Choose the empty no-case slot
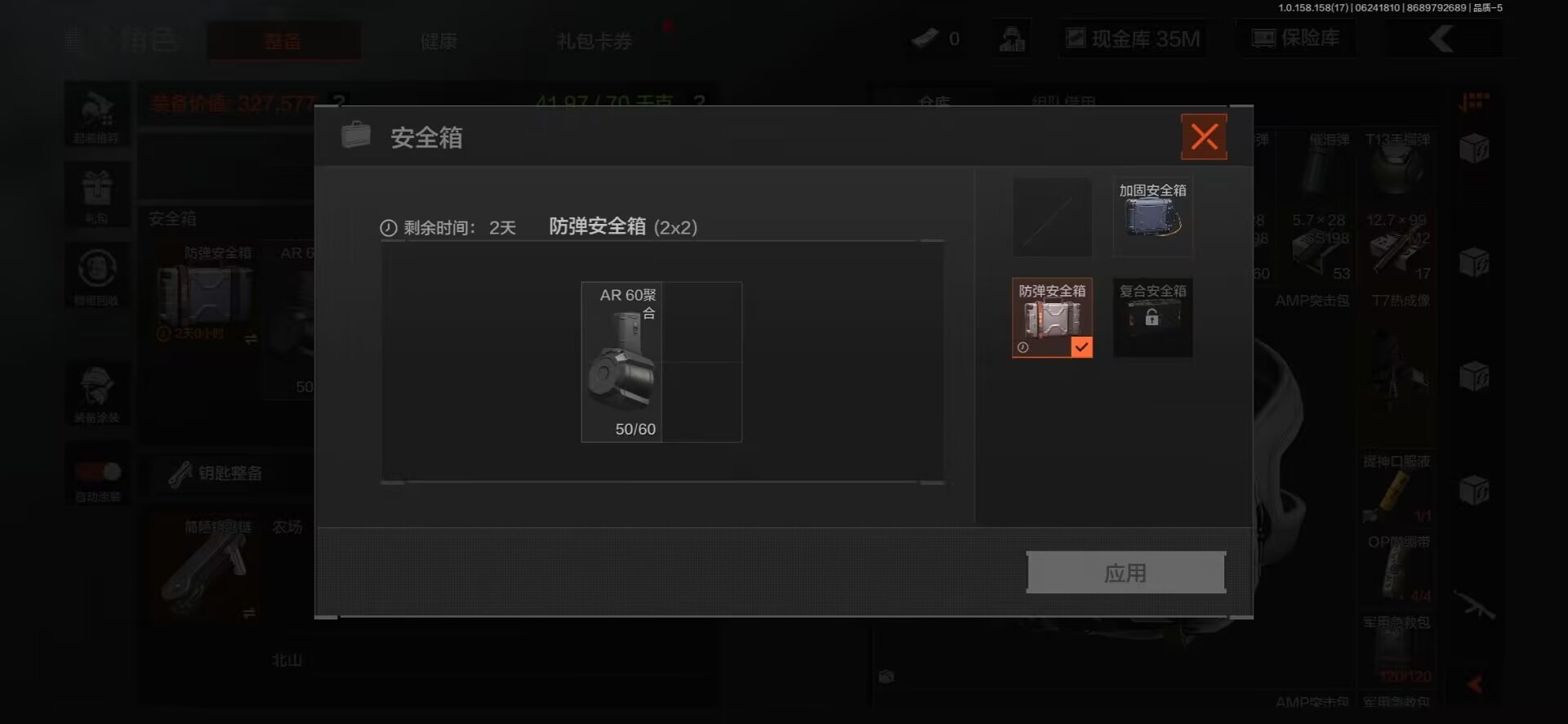This screenshot has width=1568, height=724. click(x=1052, y=217)
